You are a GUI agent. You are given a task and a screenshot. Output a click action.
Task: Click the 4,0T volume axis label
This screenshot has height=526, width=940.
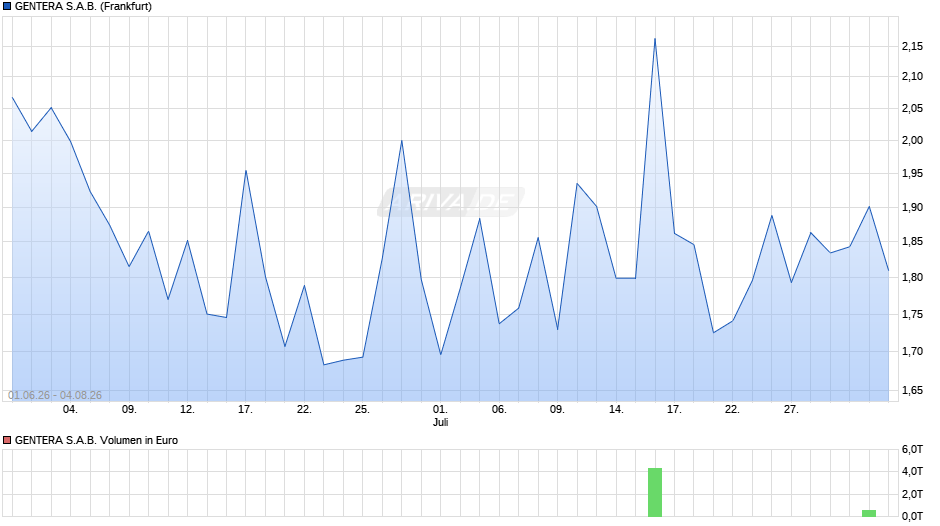(912, 471)
